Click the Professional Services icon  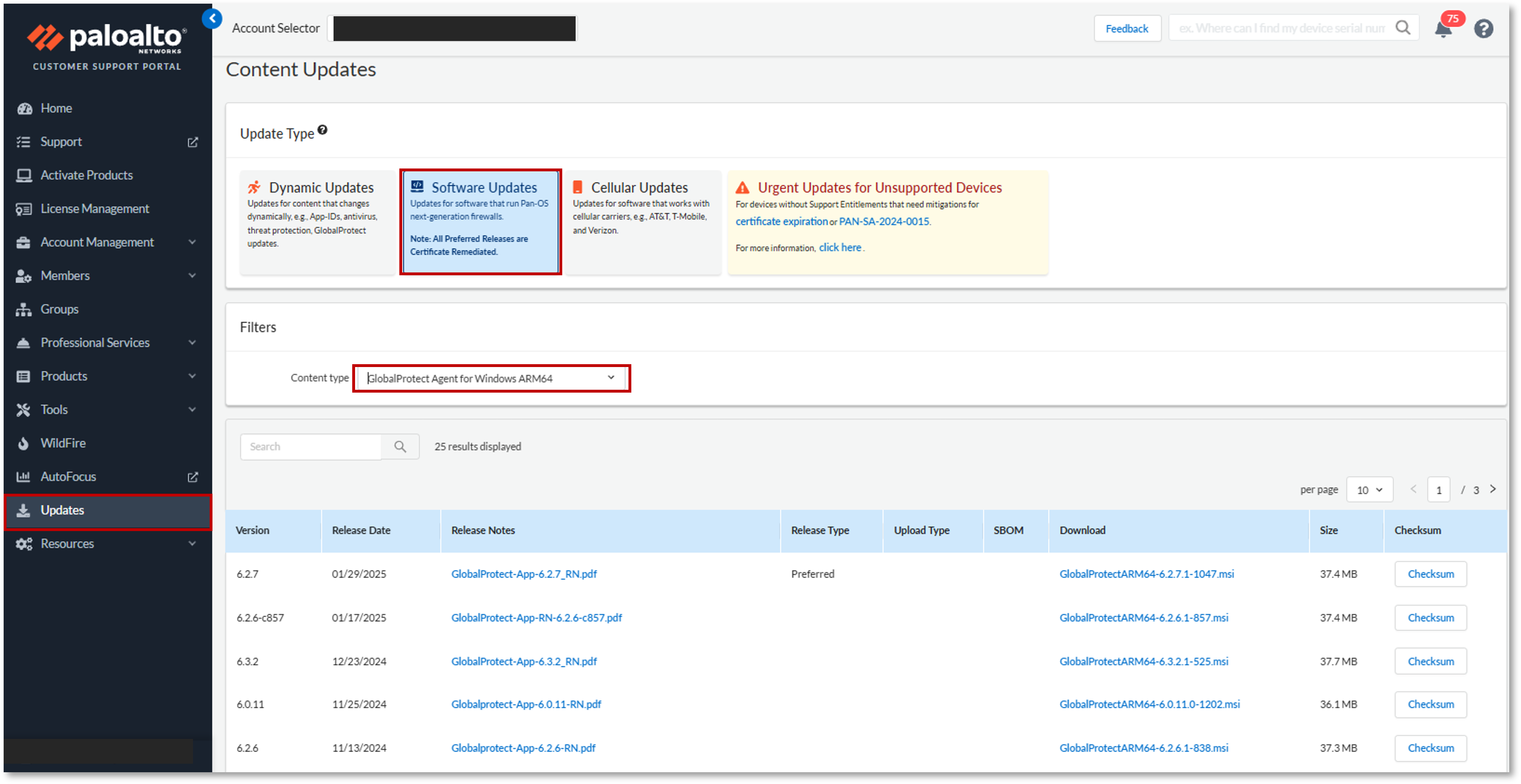click(24, 343)
